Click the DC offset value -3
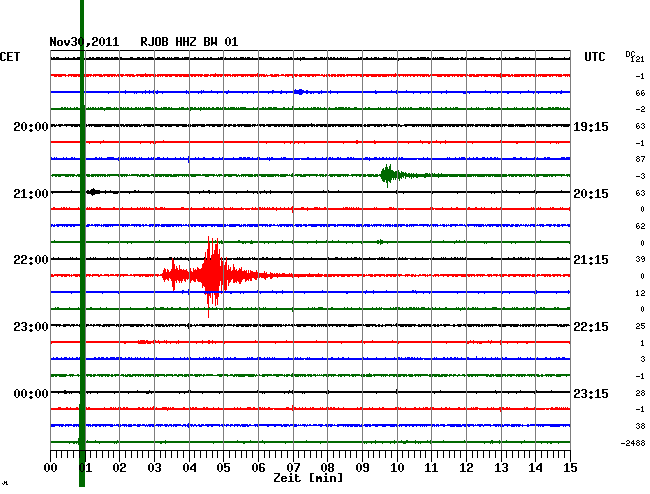The image size is (650, 494). coord(640,176)
